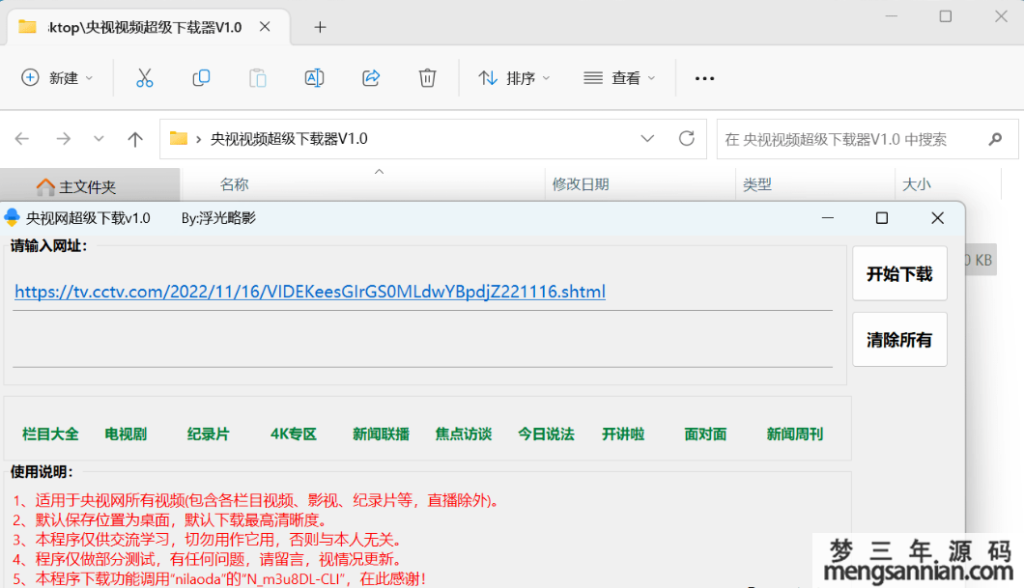Click the Paste clipboard icon in Explorer
The height and width of the screenshot is (588, 1024).
coord(258,78)
